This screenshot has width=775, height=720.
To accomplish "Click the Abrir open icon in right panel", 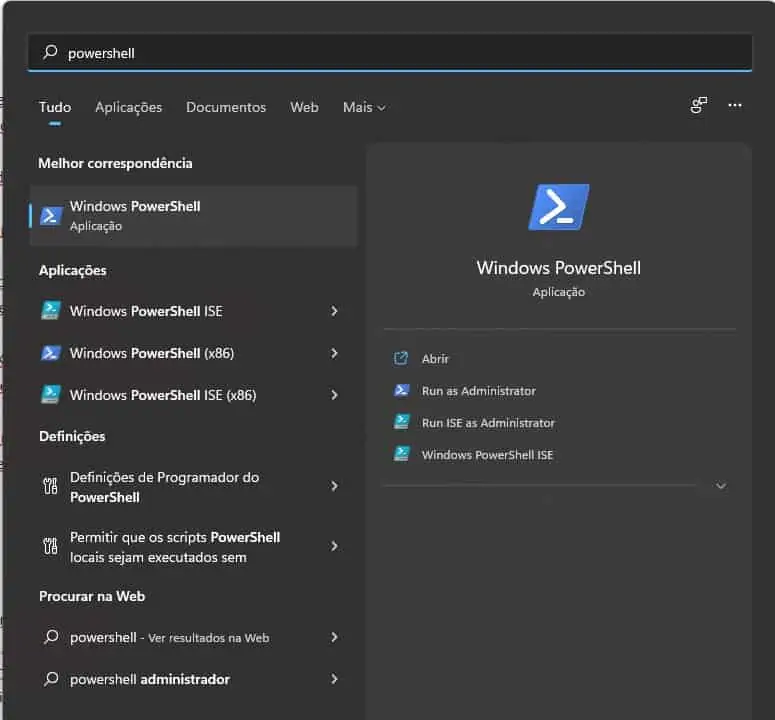I will pos(402,359).
